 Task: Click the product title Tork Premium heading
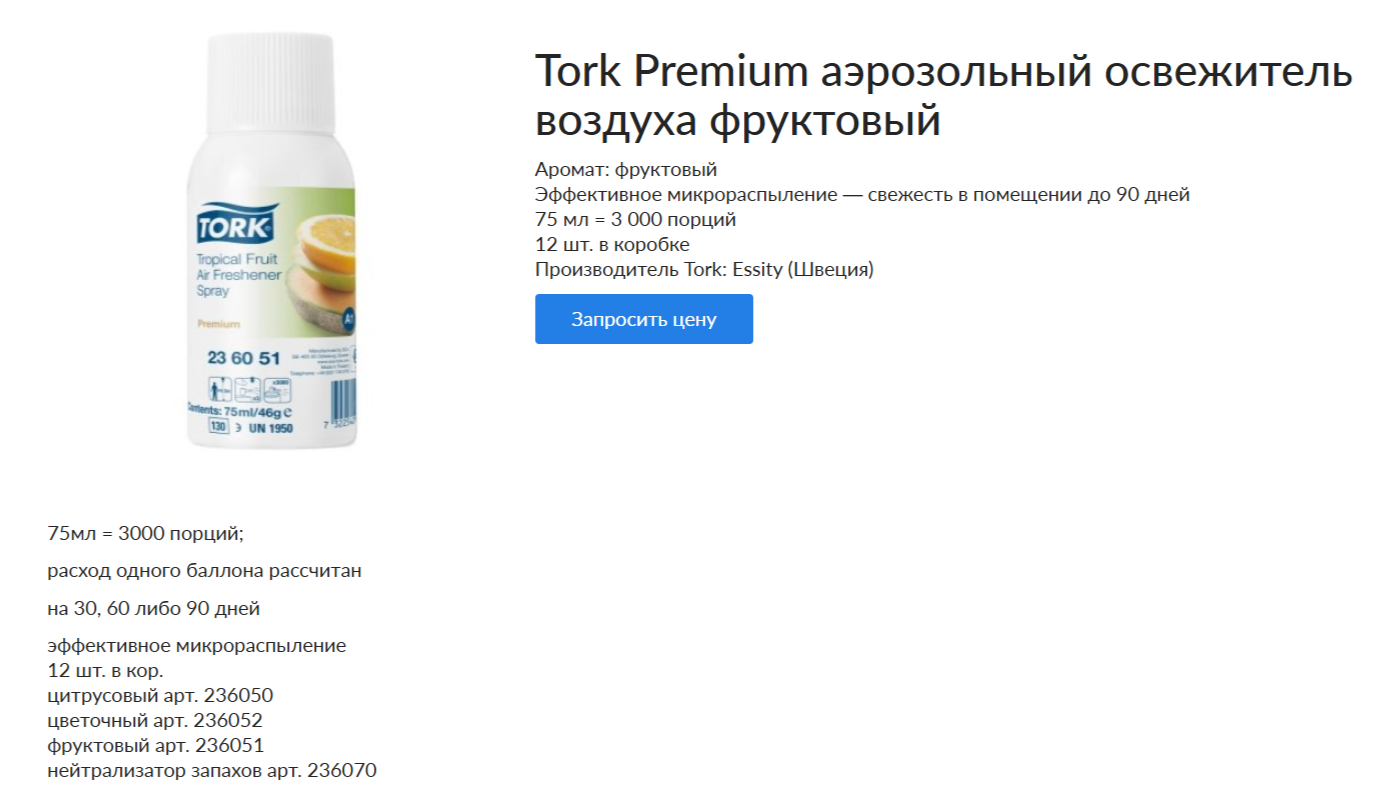[944, 96]
